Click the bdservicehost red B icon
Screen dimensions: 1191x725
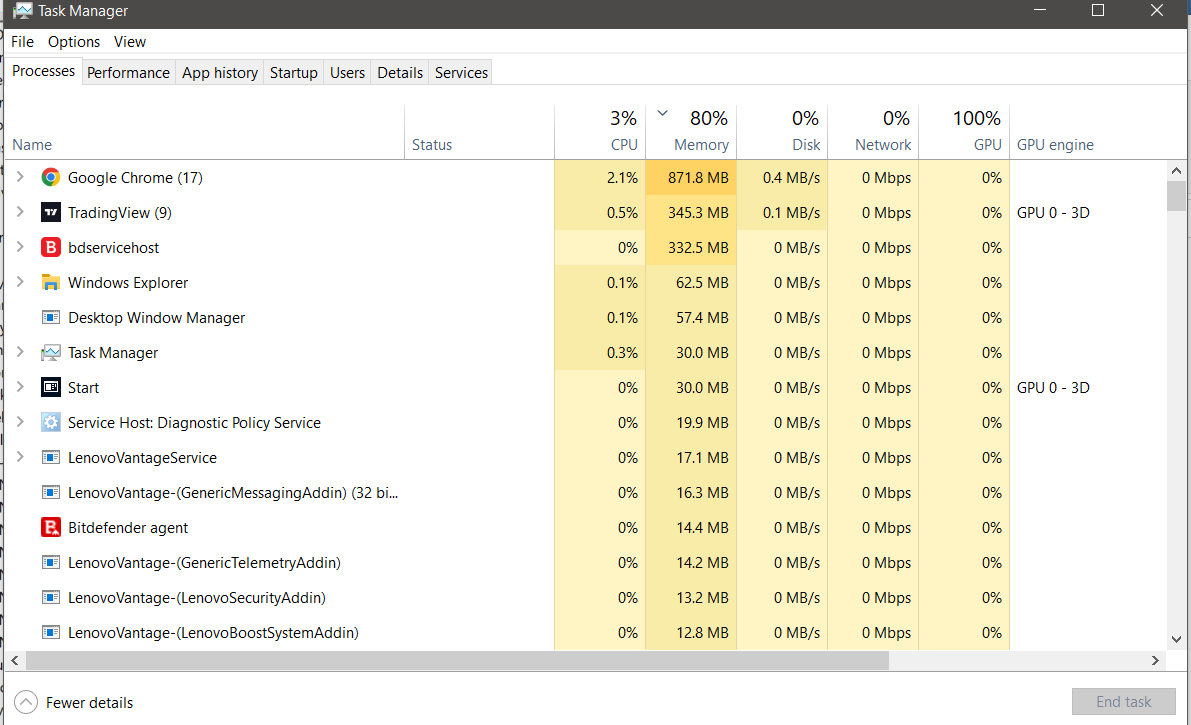51,248
